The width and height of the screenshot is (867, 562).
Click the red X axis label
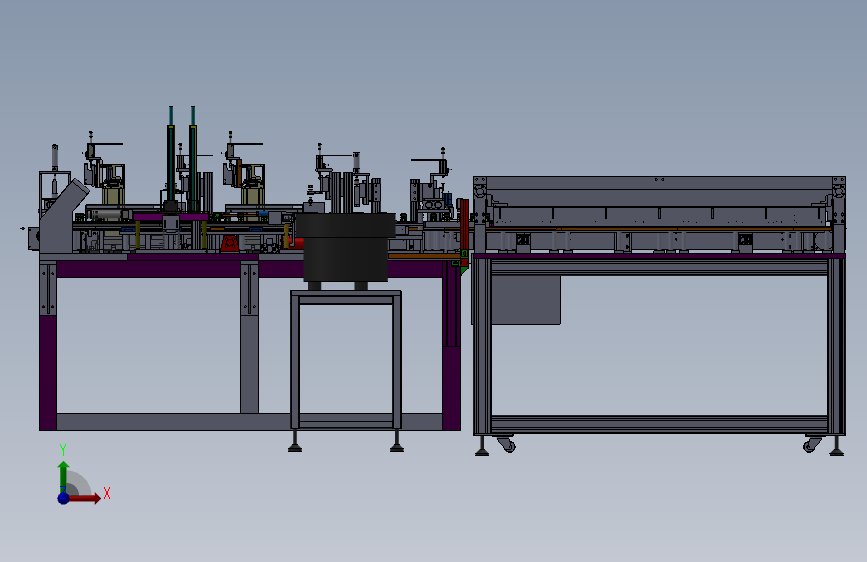(107, 493)
